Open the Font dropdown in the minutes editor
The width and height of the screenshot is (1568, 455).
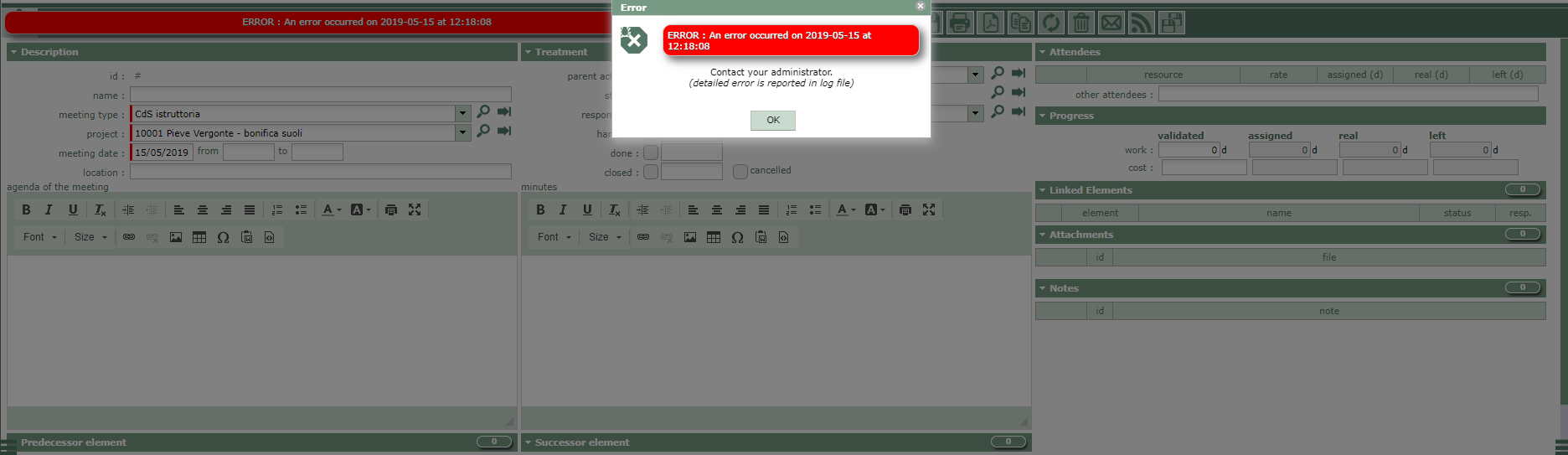[554, 237]
